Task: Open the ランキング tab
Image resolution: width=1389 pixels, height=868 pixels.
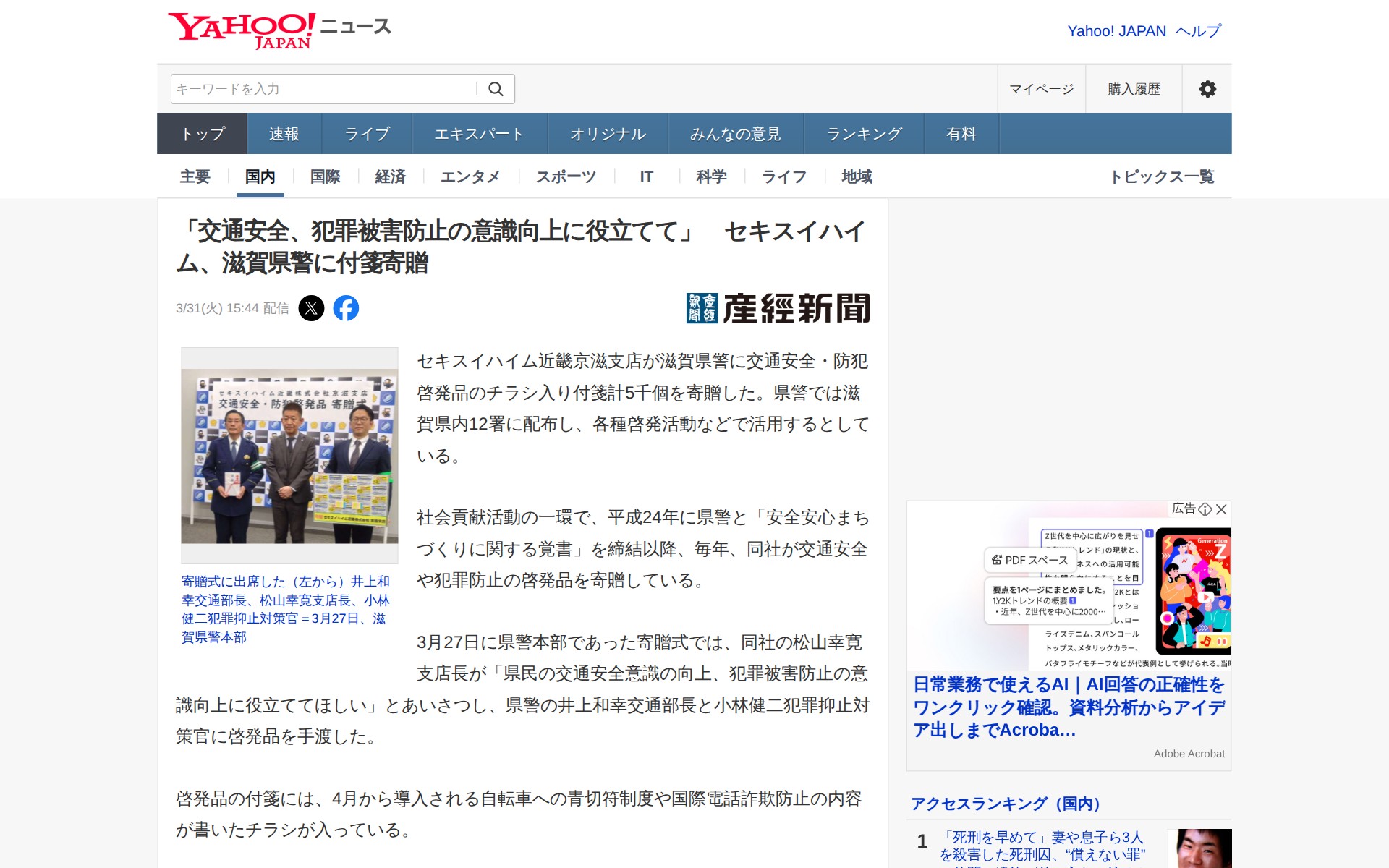Action: pos(864,134)
